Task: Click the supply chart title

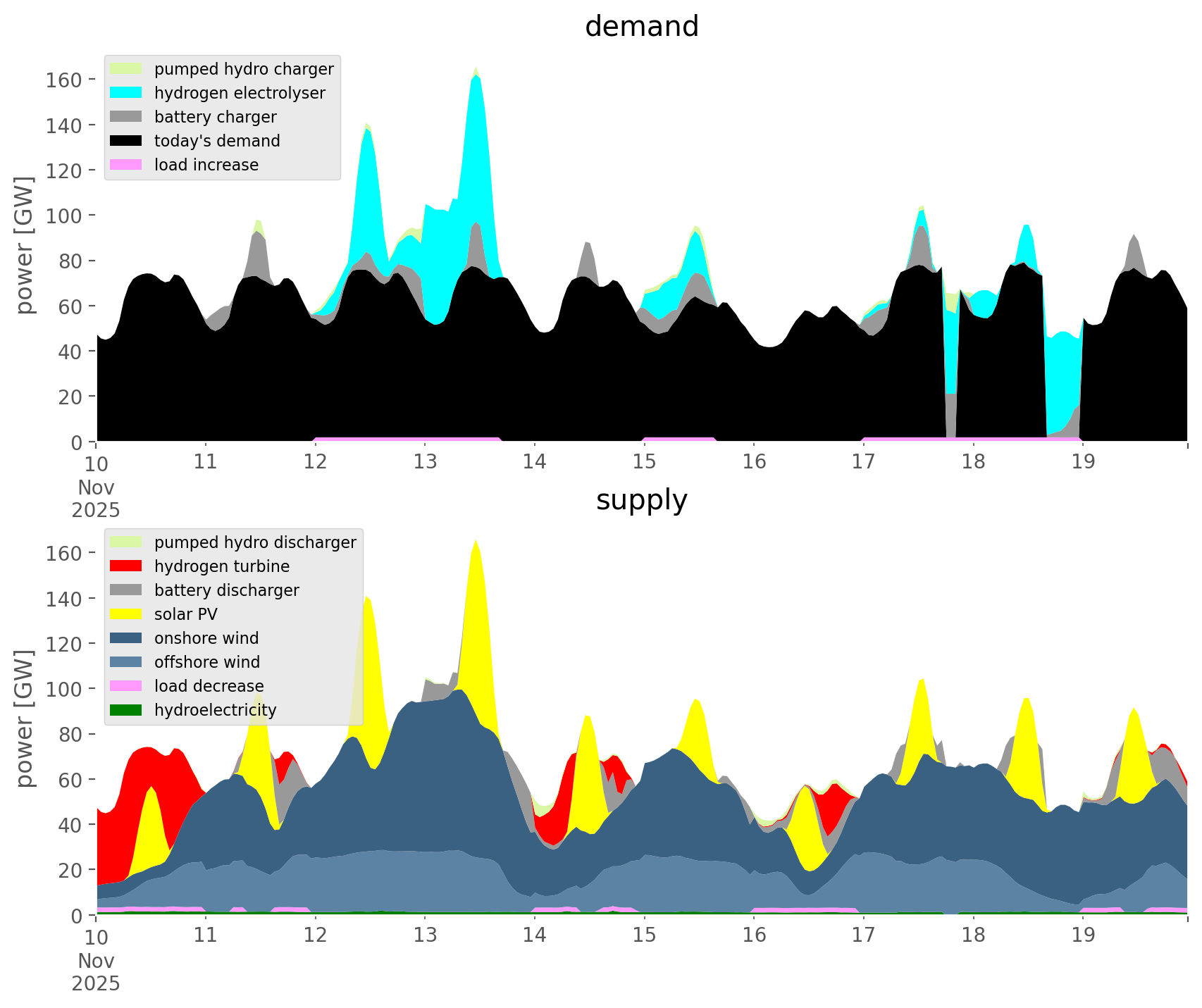Action: [x=641, y=500]
